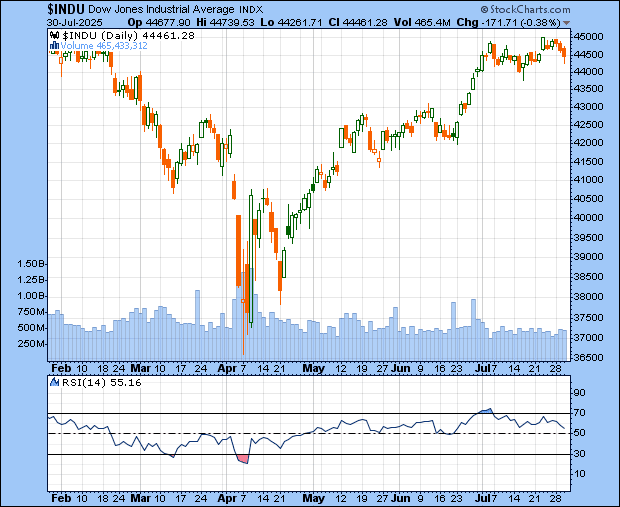This screenshot has width=620, height=507.
Task: Click the Feb label under the RSI panel
Action: (x=62, y=498)
